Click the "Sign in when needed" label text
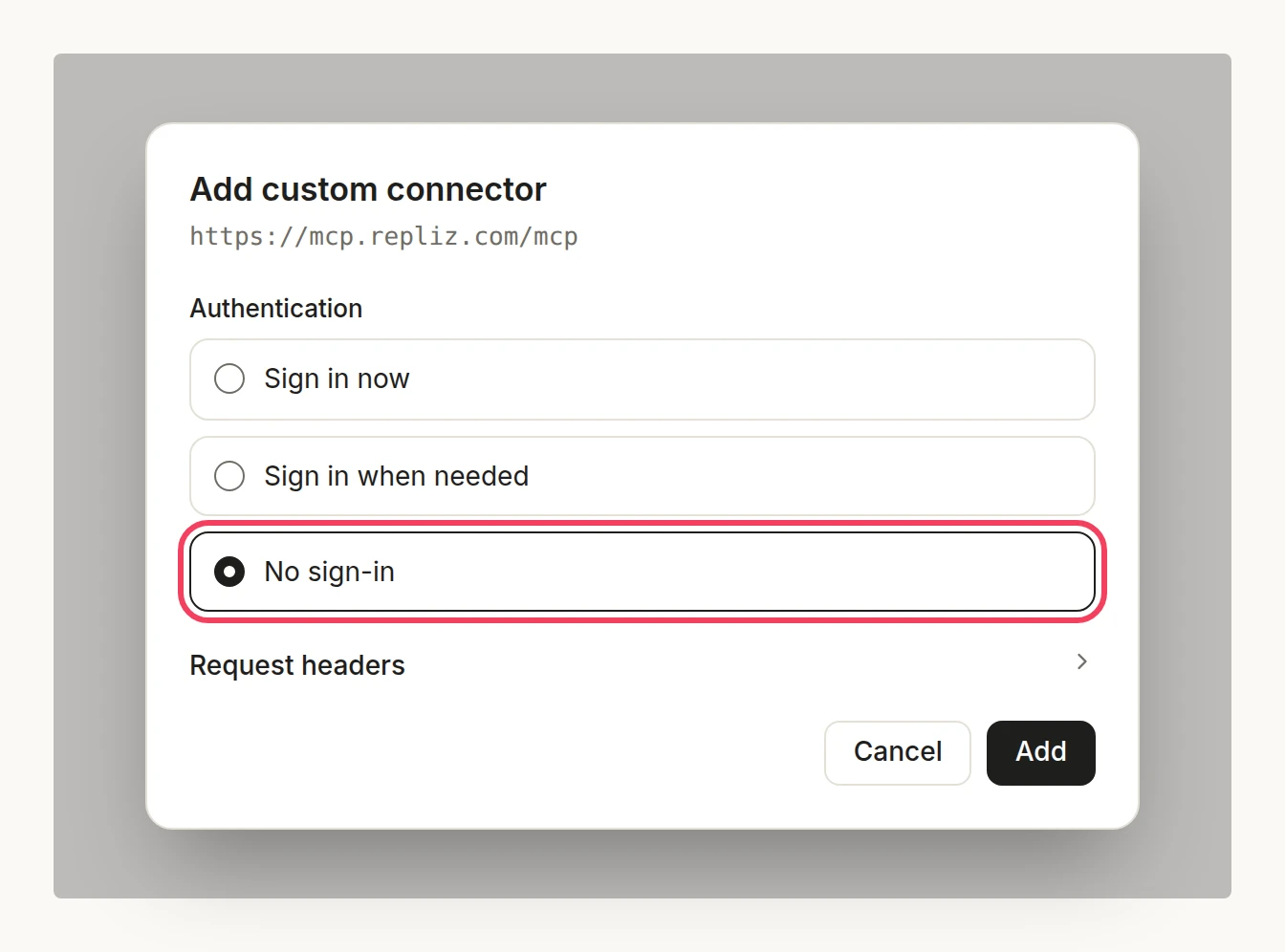Screen dimensions: 1285x952 (396, 476)
